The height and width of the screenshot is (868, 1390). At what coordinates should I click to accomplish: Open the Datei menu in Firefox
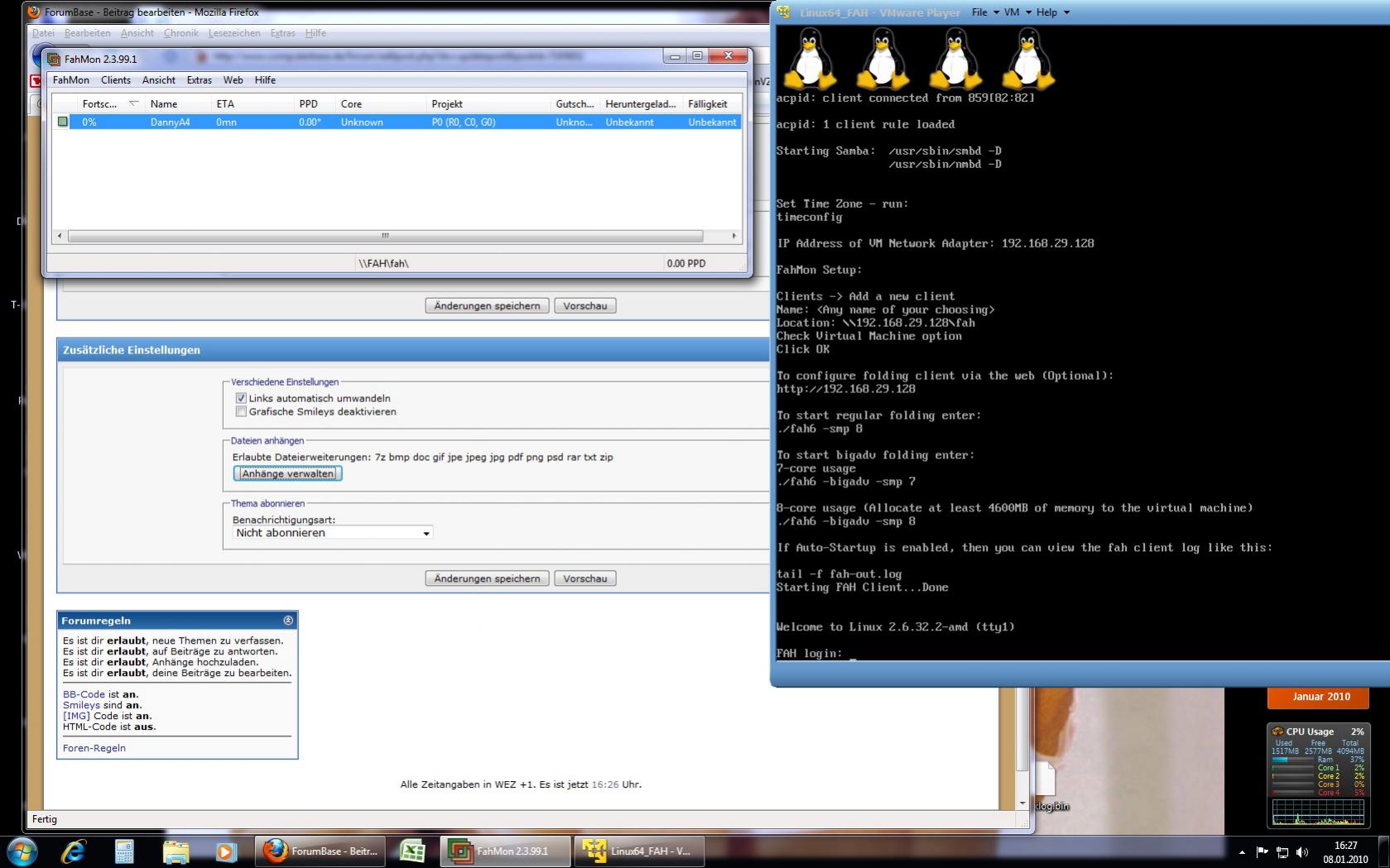[x=43, y=33]
